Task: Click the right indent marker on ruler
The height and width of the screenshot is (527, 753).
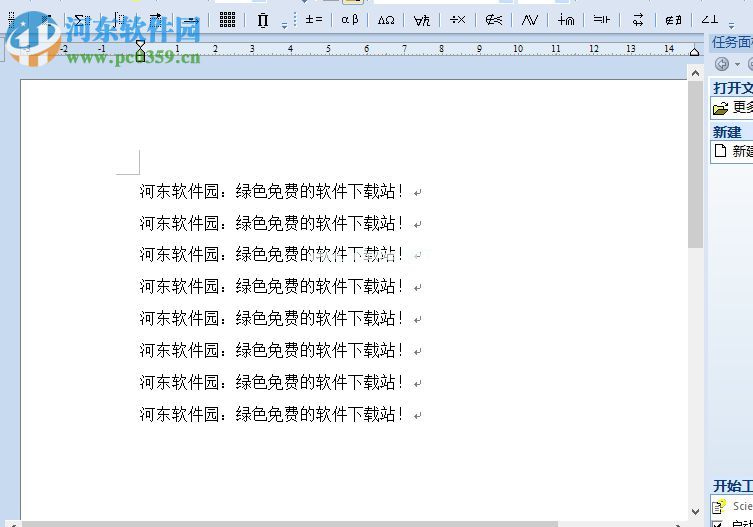Action: pyautogui.click(x=694, y=51)
